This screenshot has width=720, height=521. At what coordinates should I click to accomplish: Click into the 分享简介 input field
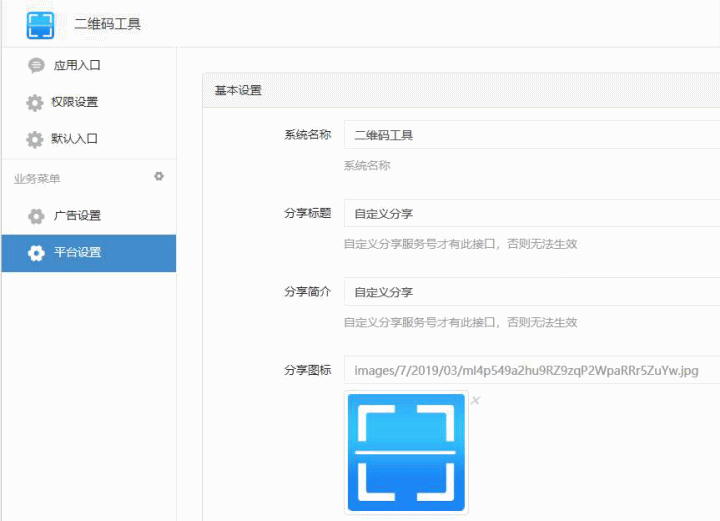tap(532, 291)
